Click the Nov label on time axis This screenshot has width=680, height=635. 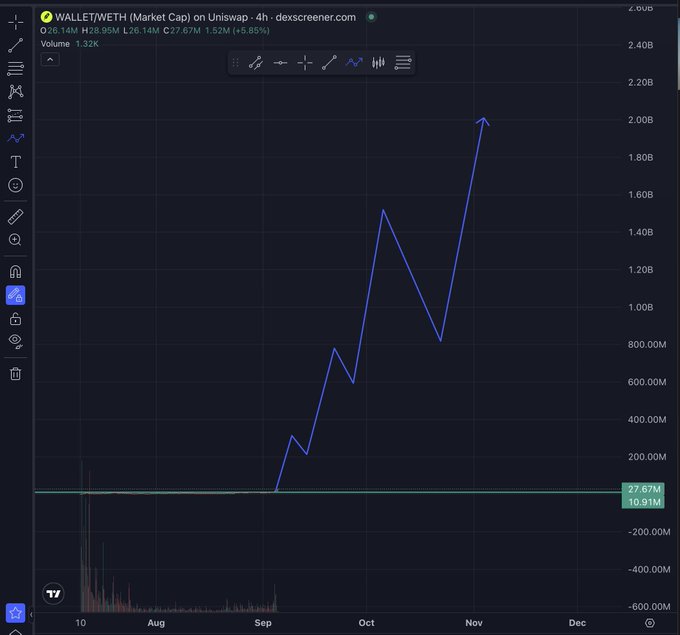[x=474, y=623]
